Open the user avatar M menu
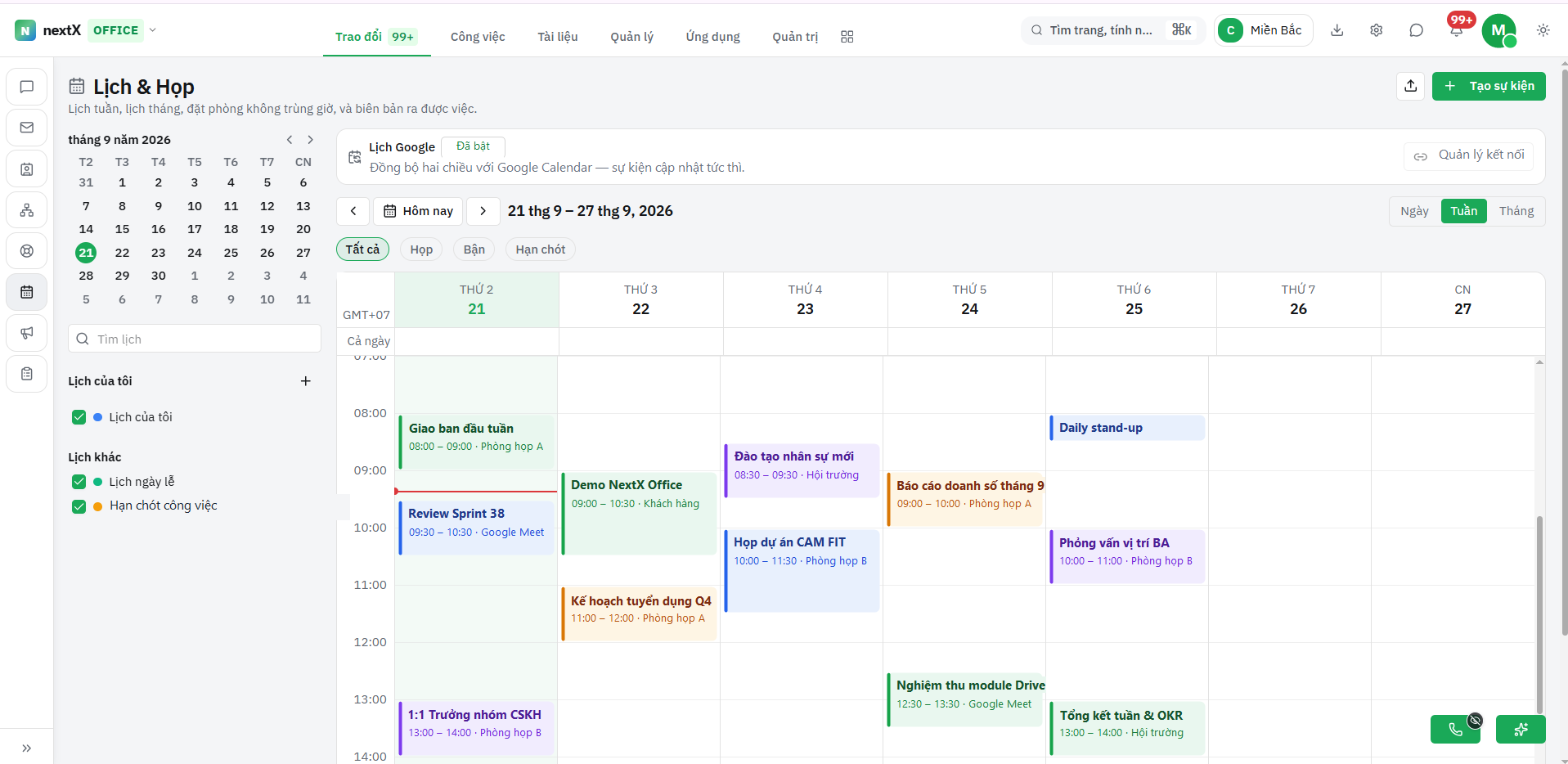The height and width of the screenshot is (764, 1568). click(x=1499, y=30)
